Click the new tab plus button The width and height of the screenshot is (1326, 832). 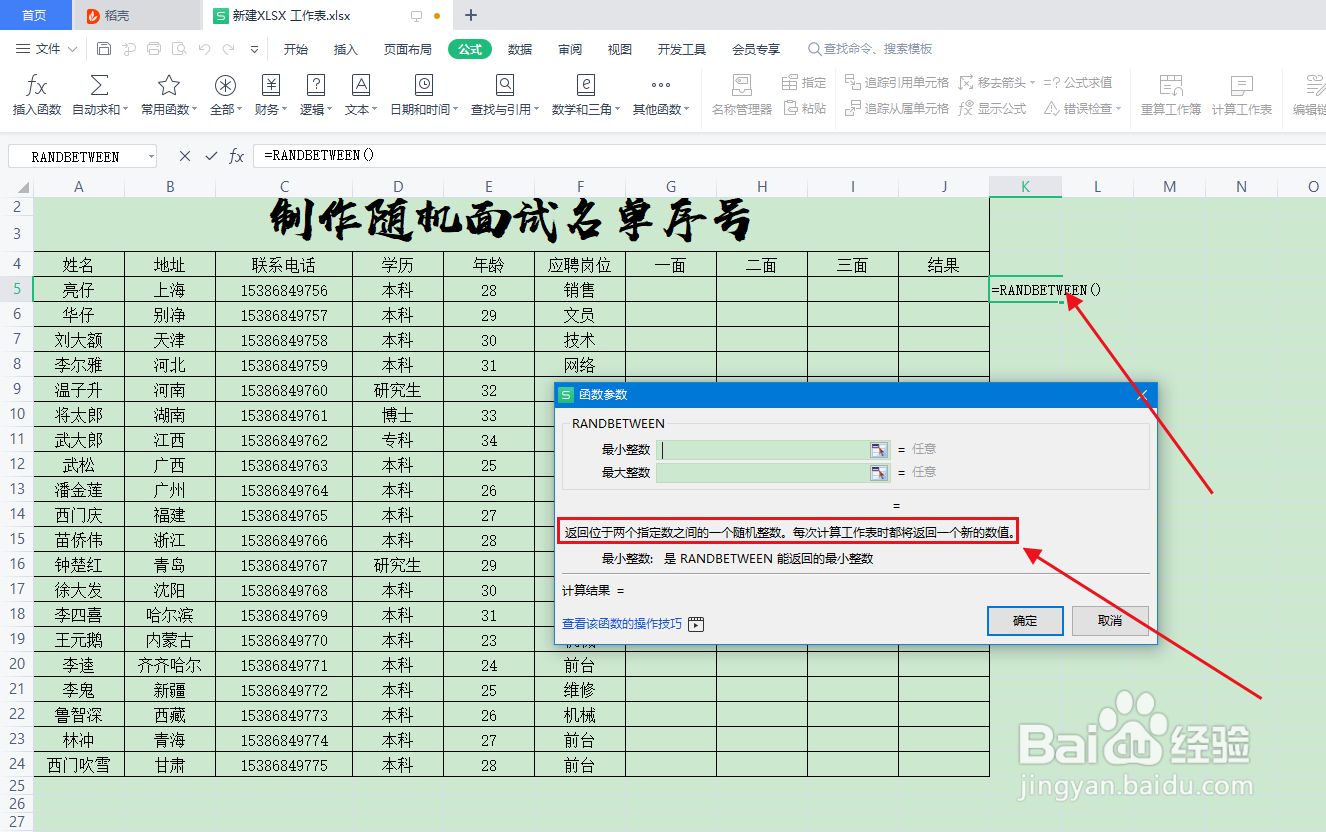[471, 15]
